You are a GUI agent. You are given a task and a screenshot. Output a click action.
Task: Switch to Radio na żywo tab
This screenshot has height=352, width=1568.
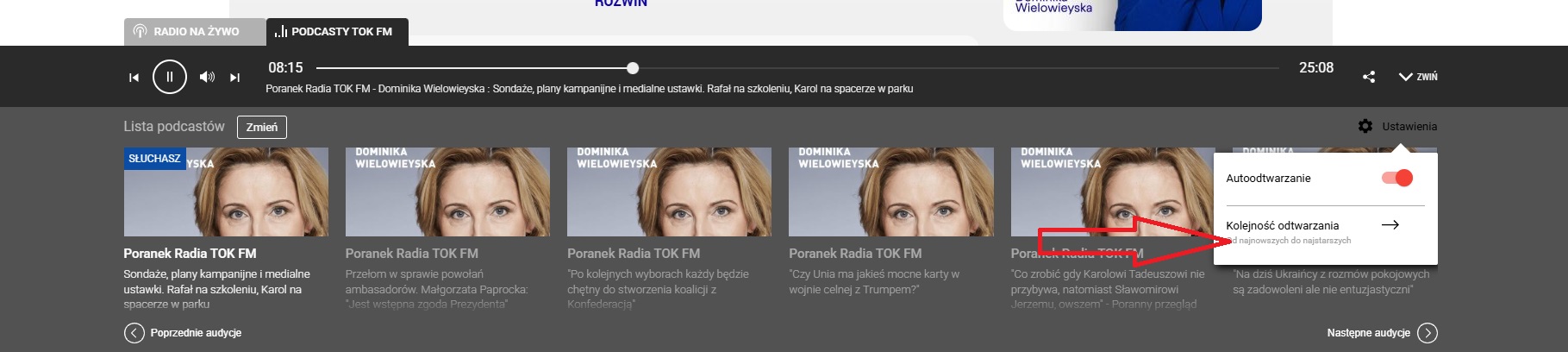tap(195, 31)
